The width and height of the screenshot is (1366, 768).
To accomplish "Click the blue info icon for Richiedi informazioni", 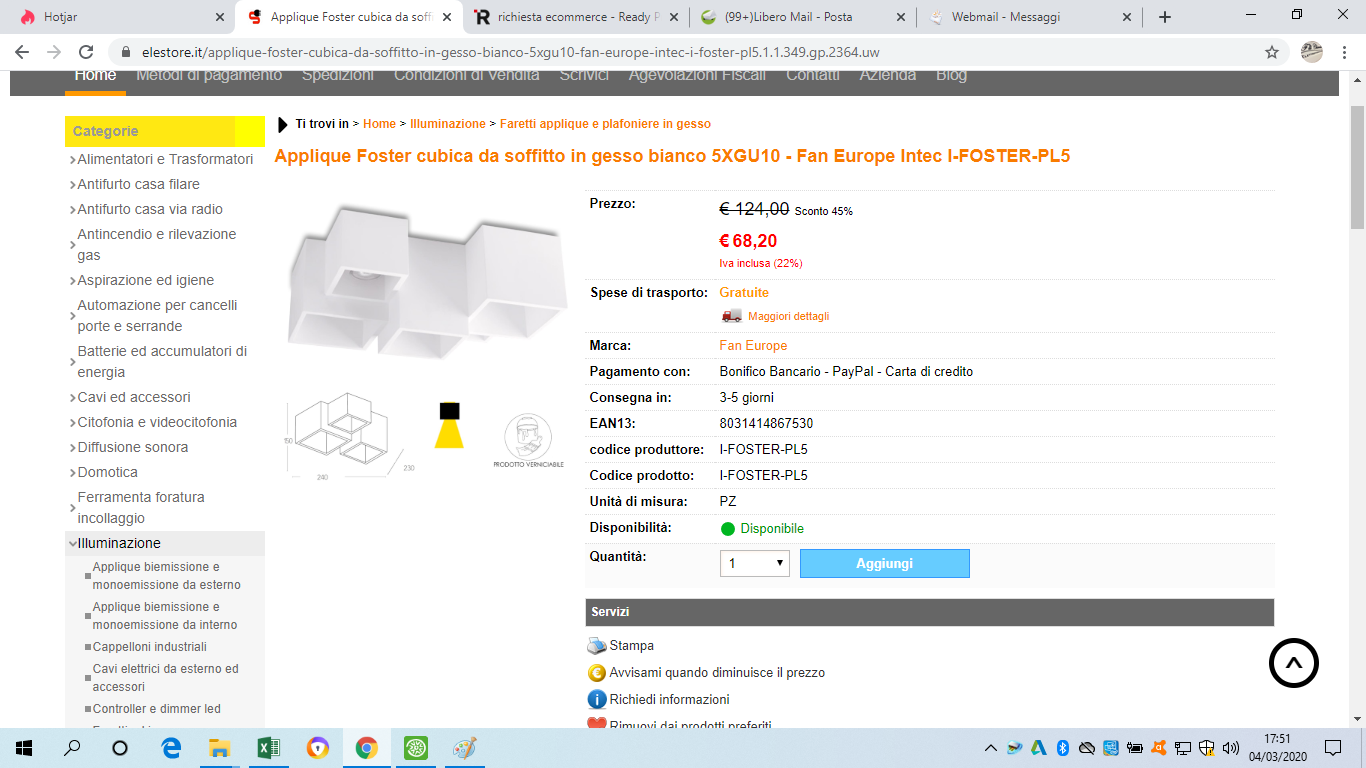I will click(x=597, y=699).
